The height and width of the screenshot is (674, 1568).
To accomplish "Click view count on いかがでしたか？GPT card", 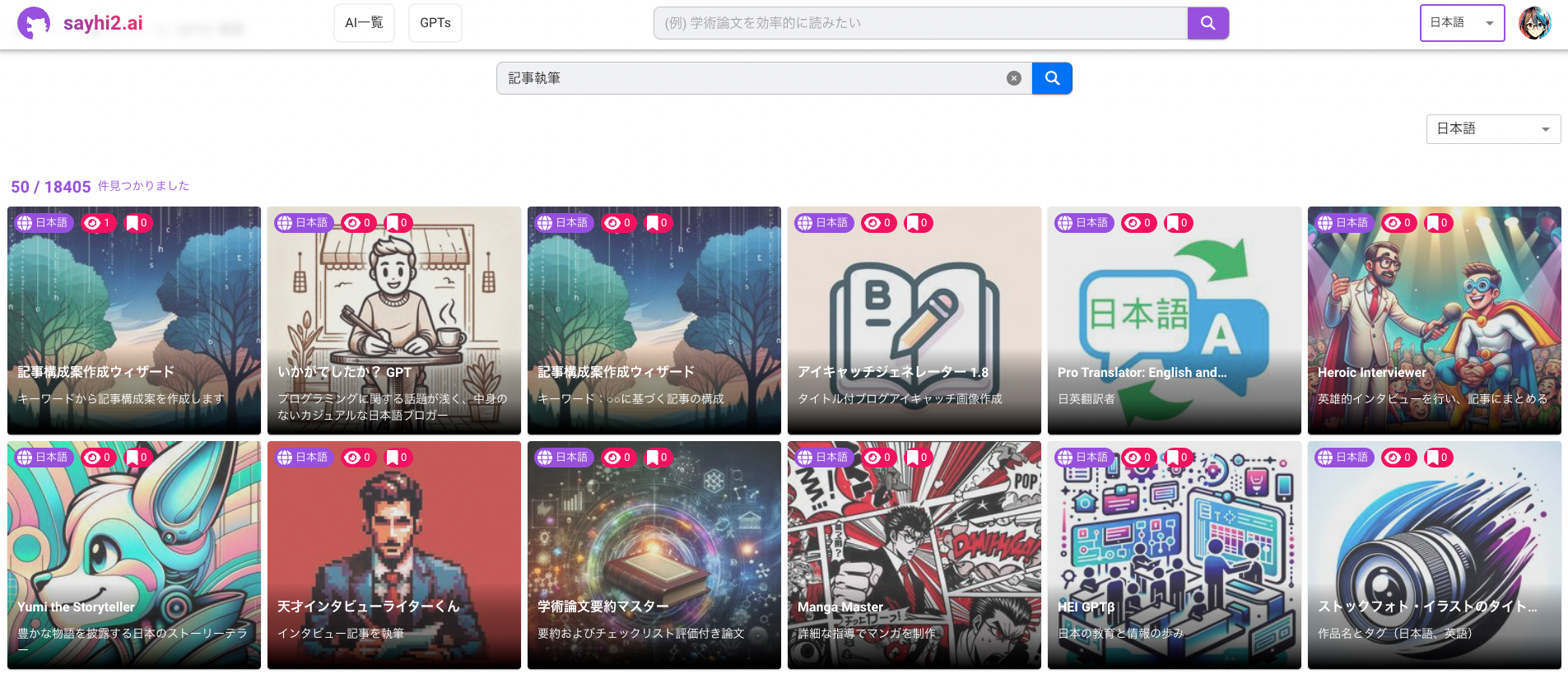I will pos(359,223).
